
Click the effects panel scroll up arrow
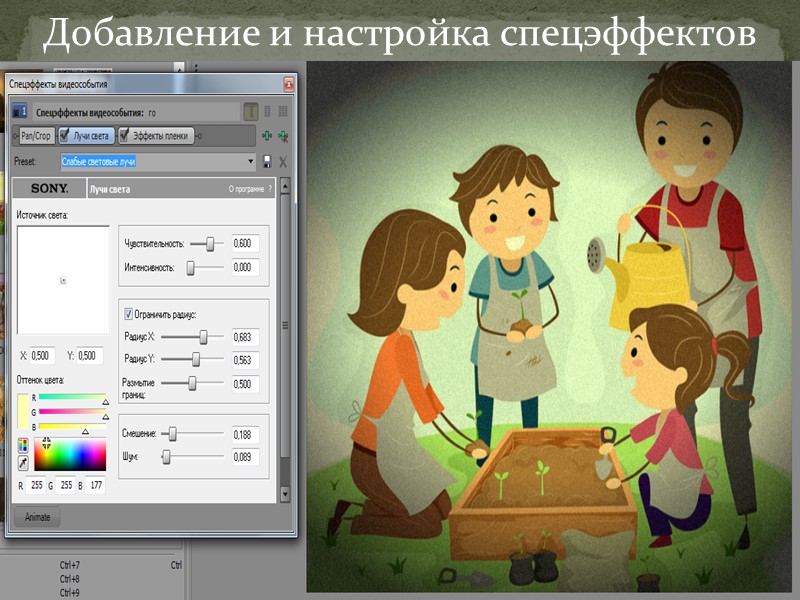click(x=285, y=186)
